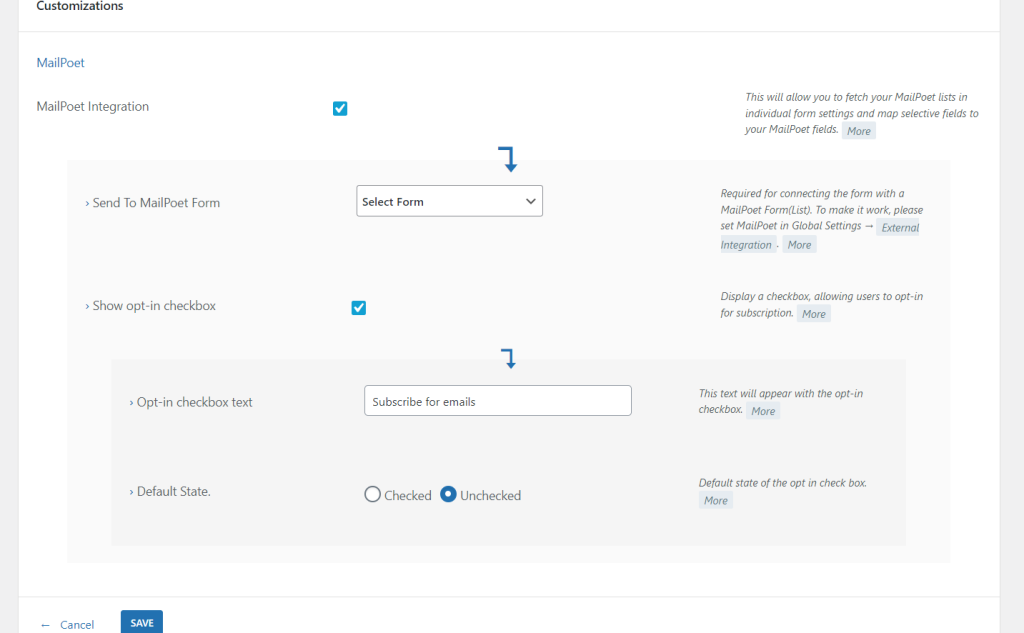Click the Default State label
Image resolution: width=1024 pixels, height=633 pixels.
(172, 491)
